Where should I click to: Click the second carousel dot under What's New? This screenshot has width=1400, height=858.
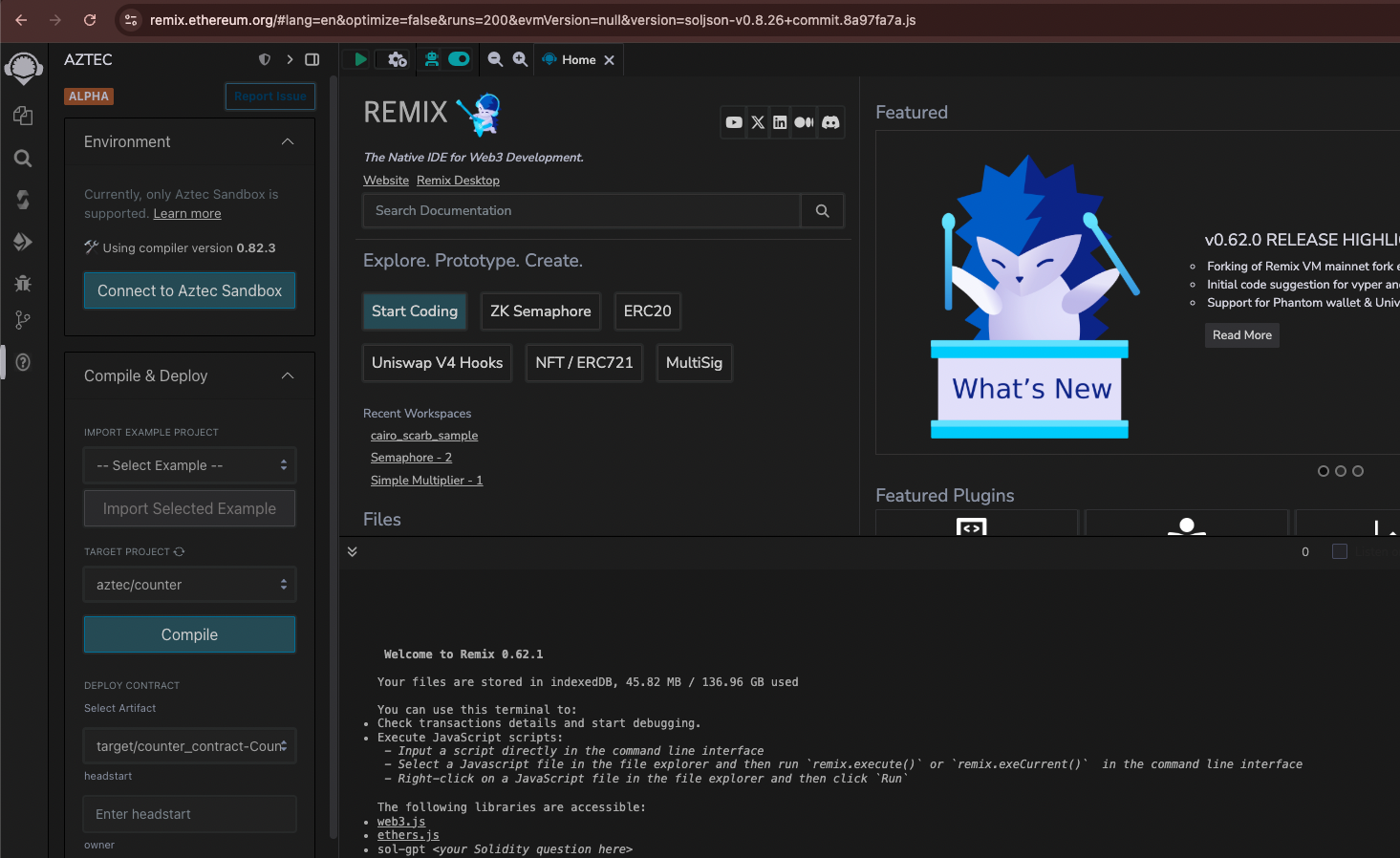click(x=1340, y=471)
